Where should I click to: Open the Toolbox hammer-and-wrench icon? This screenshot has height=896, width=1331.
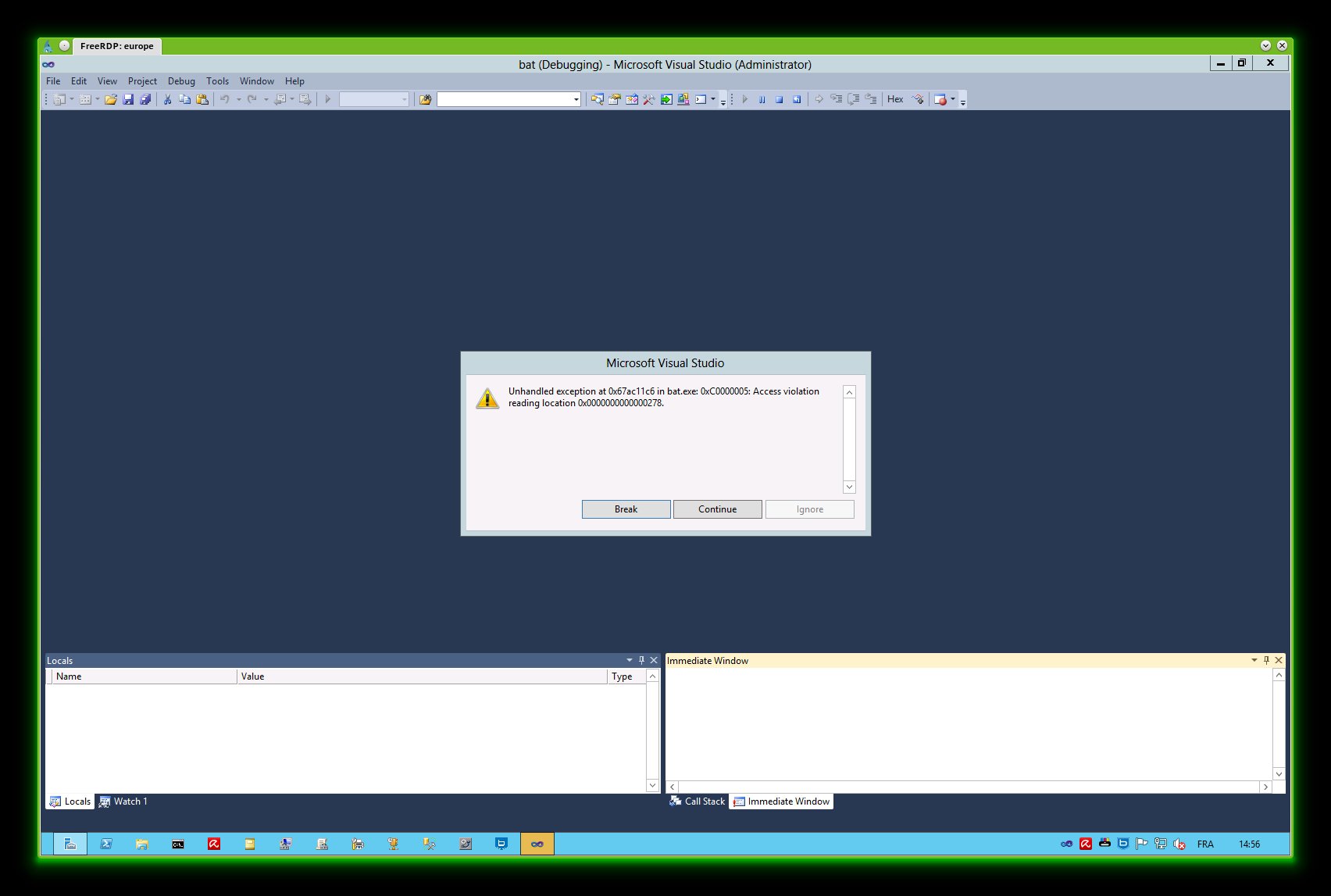(x=648, y=99)
